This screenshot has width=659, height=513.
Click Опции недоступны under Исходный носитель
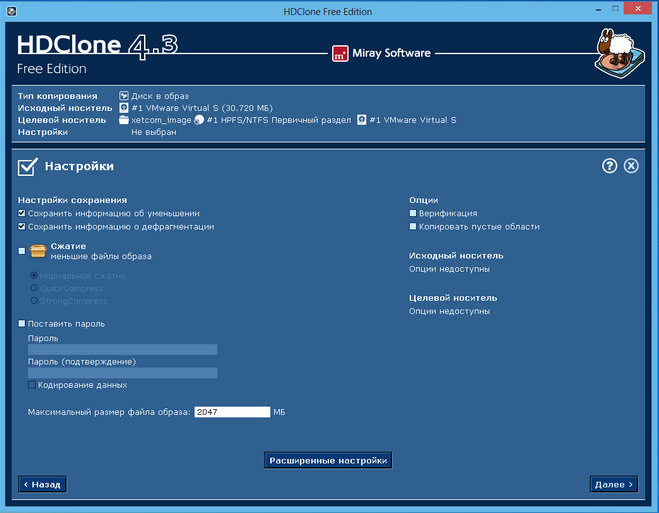(449, 269)
